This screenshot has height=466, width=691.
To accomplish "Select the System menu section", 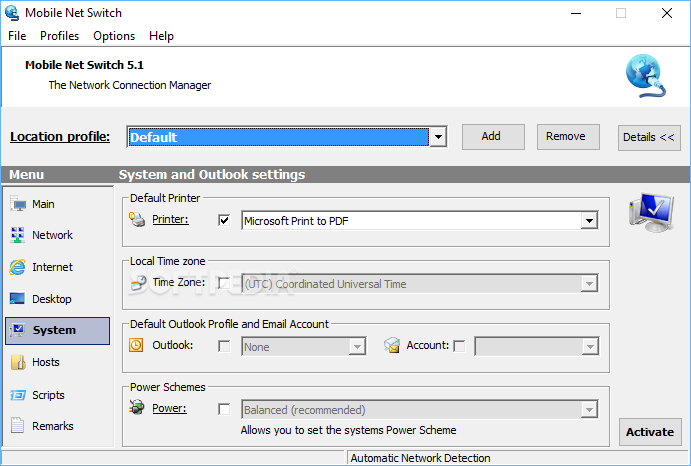I will (57, 330).
